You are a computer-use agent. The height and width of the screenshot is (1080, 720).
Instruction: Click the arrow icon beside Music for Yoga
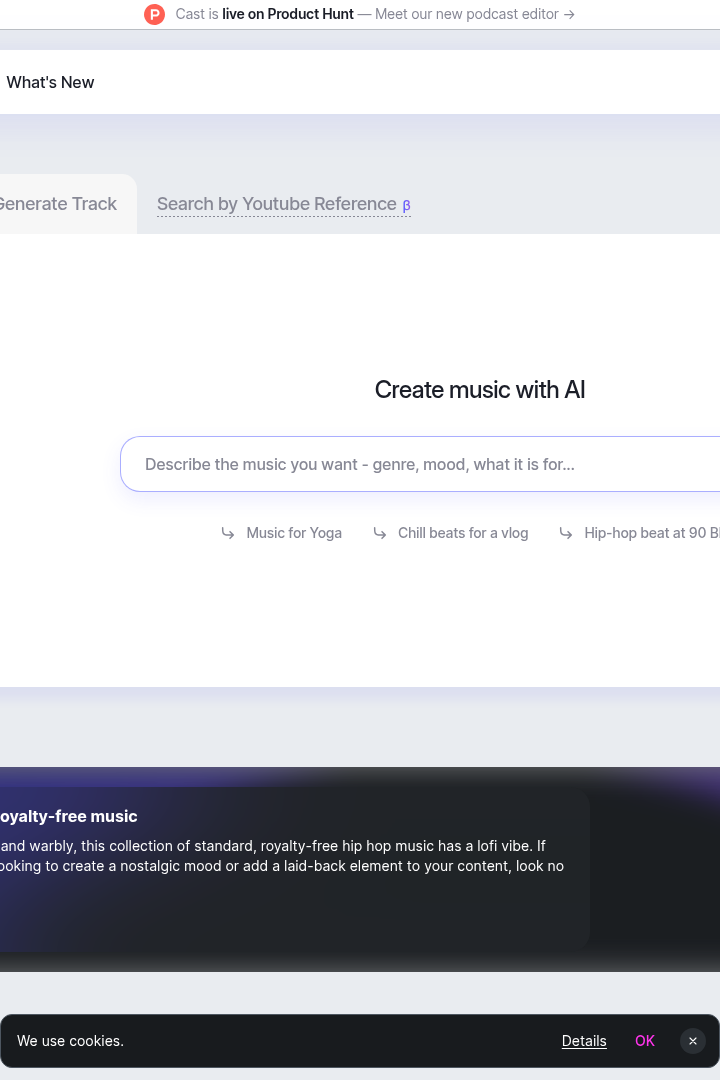point(228,533)
